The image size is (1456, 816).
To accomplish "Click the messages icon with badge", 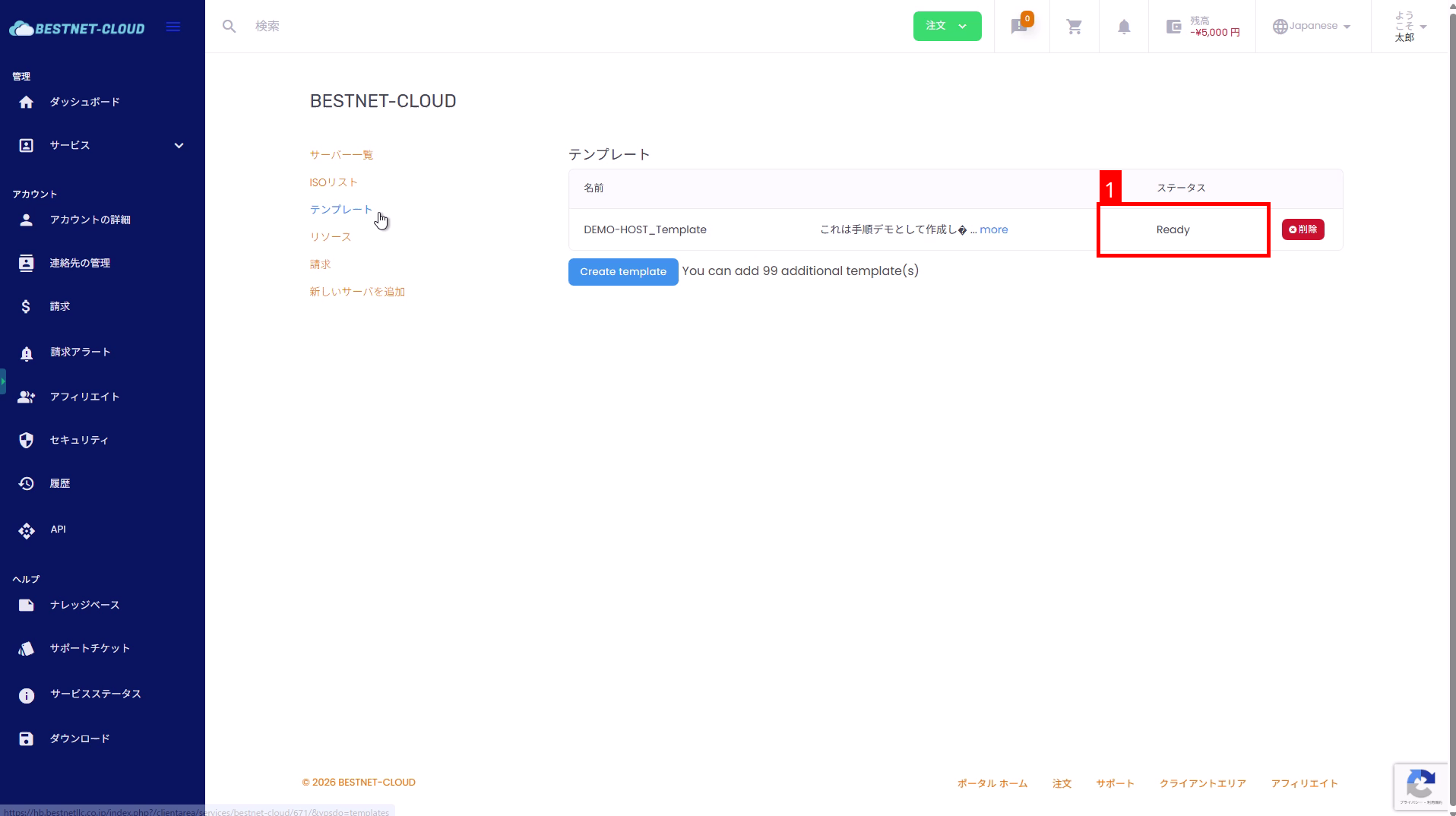I will click(1020, 27).
